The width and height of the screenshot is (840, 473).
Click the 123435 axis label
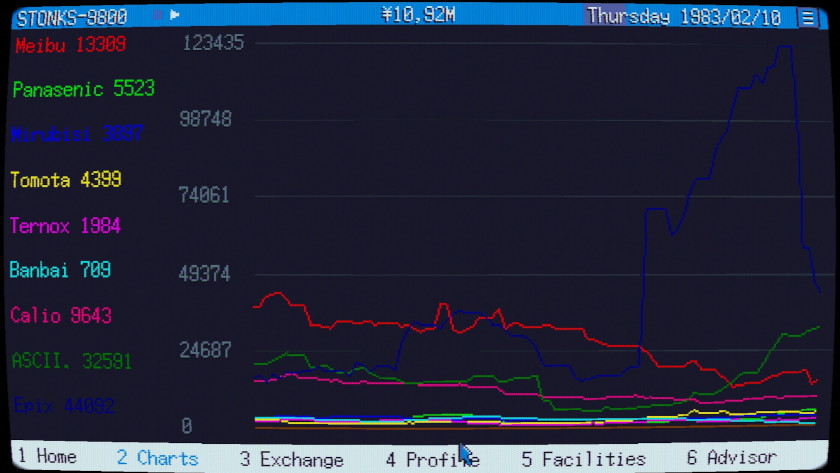213,42
